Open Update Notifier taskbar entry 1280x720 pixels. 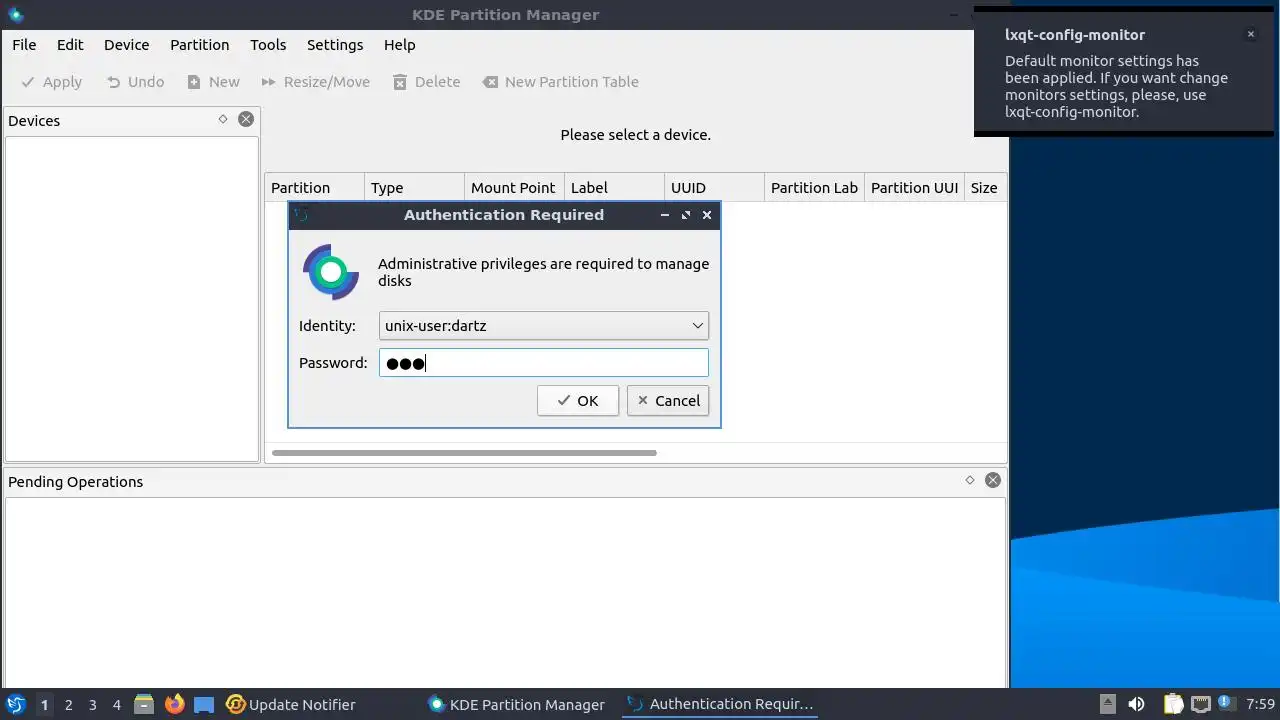pyautogui.click(x=291, y=705)
